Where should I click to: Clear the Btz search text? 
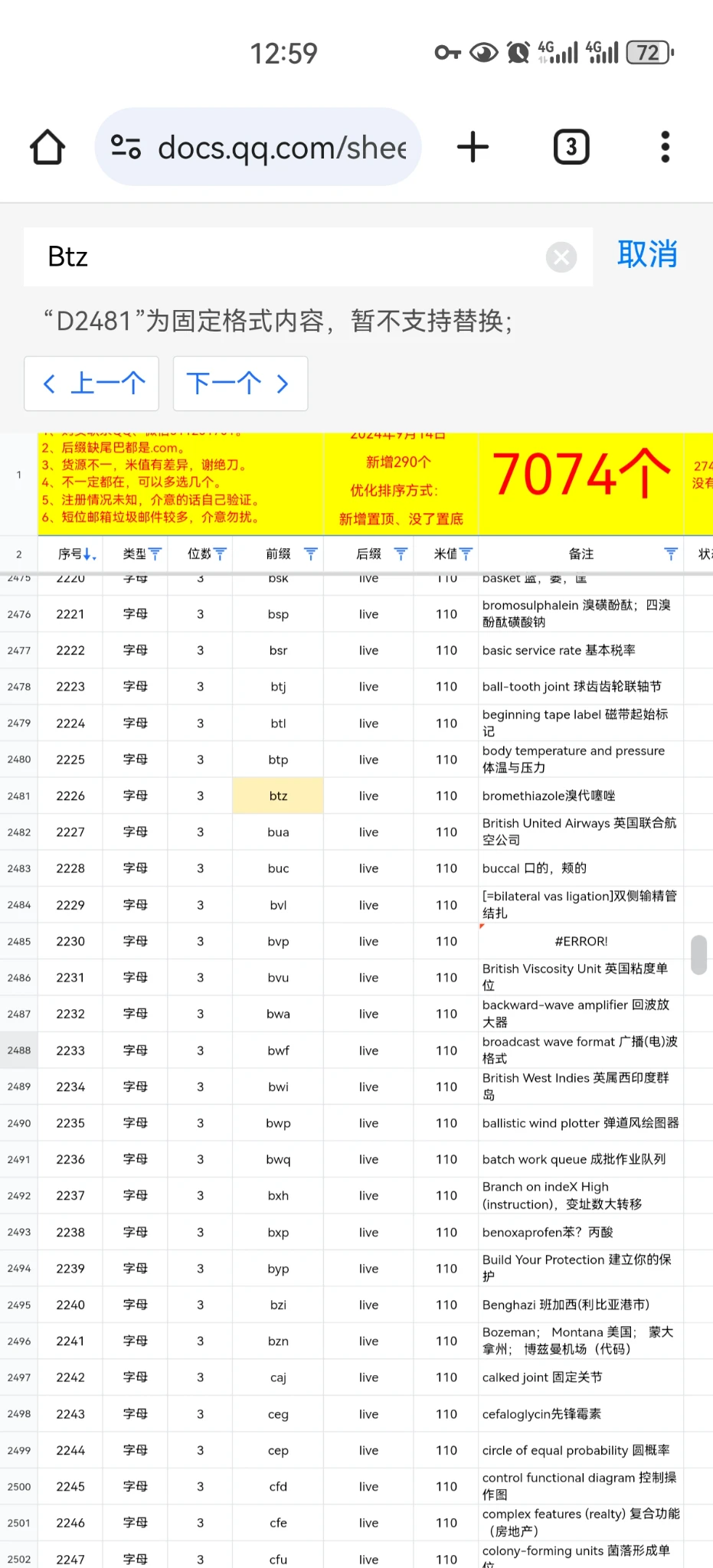click(x=561, y=257)
